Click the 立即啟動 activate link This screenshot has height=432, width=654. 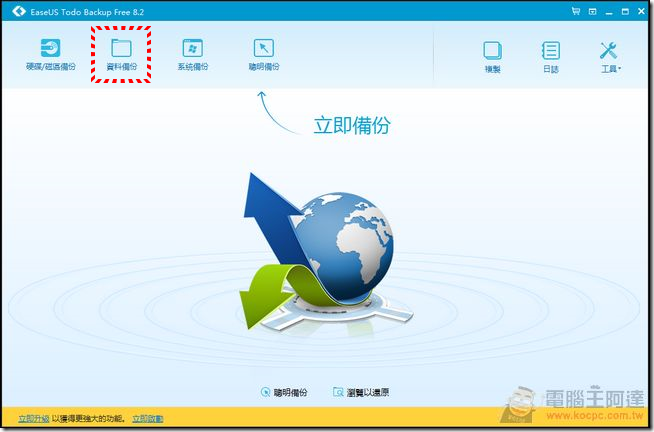148,418
